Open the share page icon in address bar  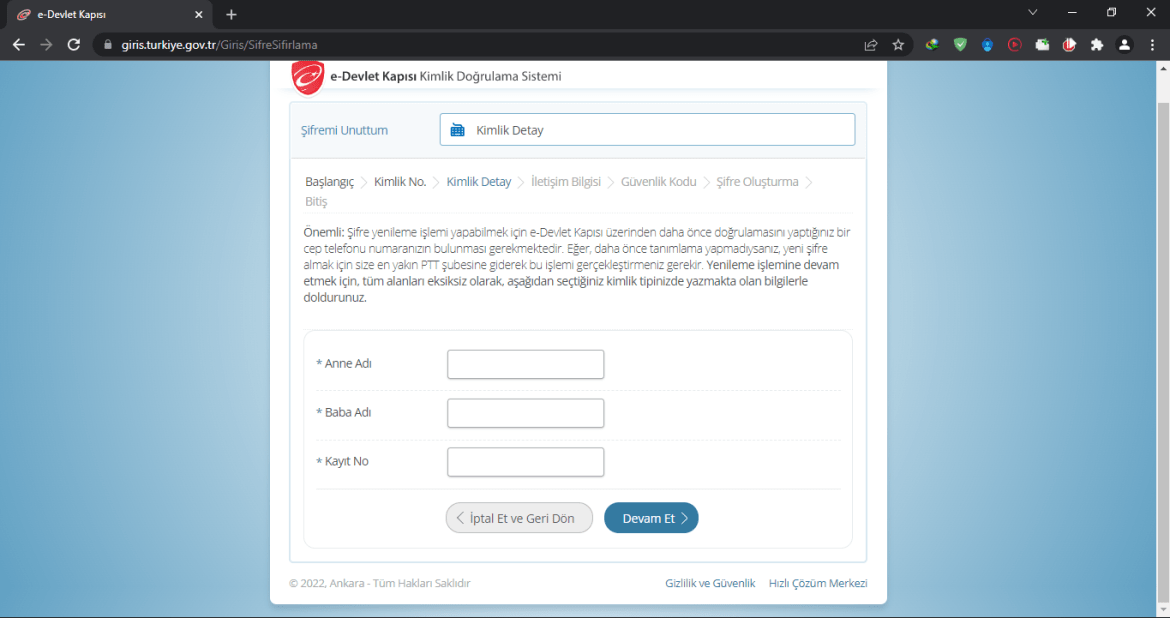tap(871, 45)
